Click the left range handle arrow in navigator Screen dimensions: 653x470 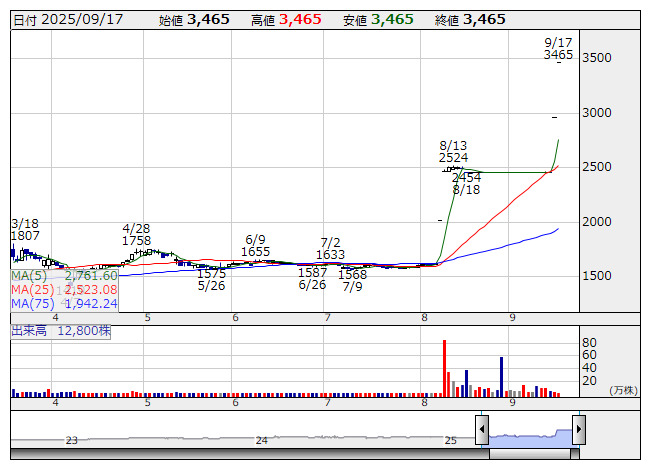pos(482,431)
